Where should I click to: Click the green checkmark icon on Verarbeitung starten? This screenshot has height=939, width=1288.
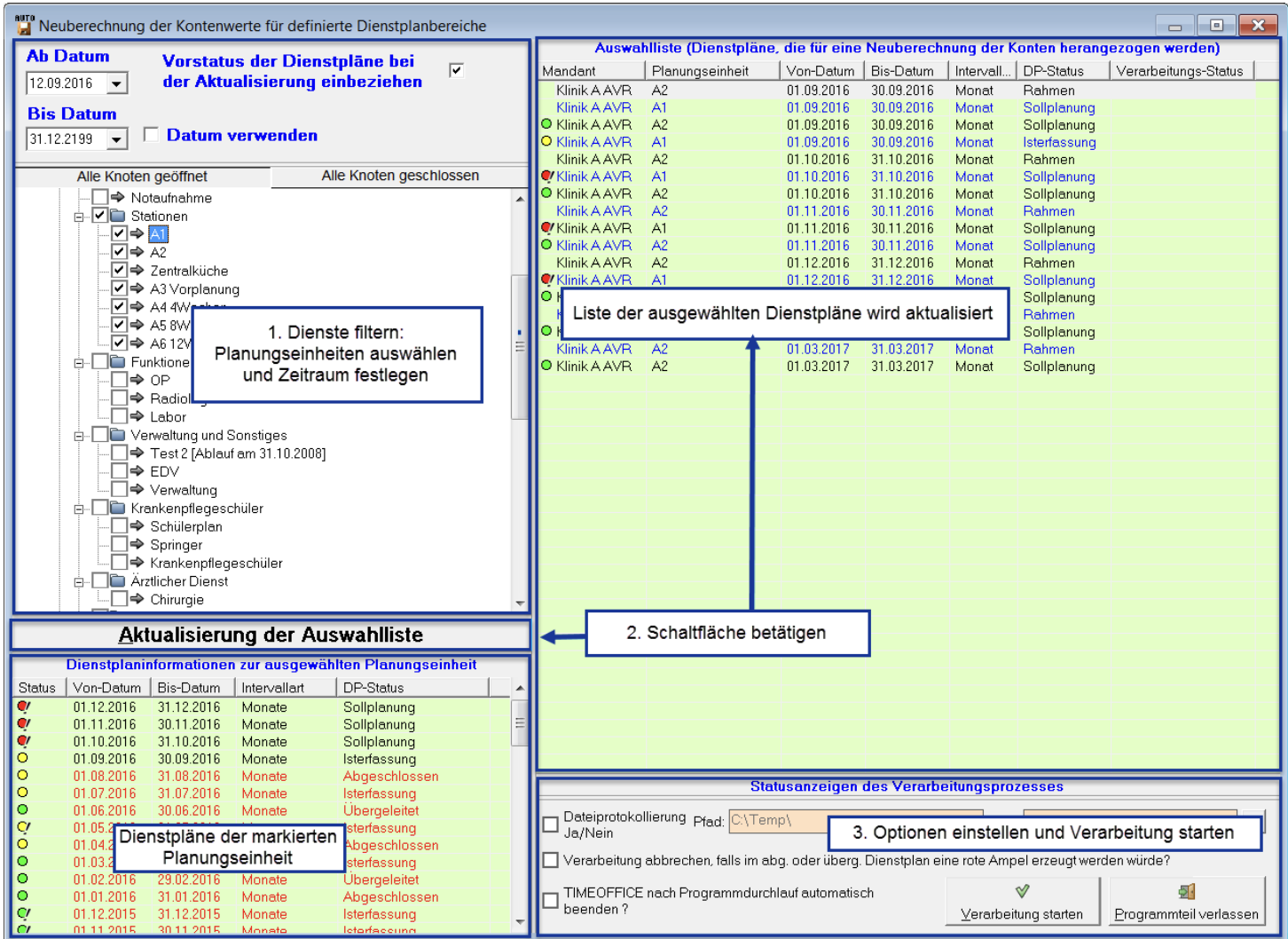click(1022, 890)
